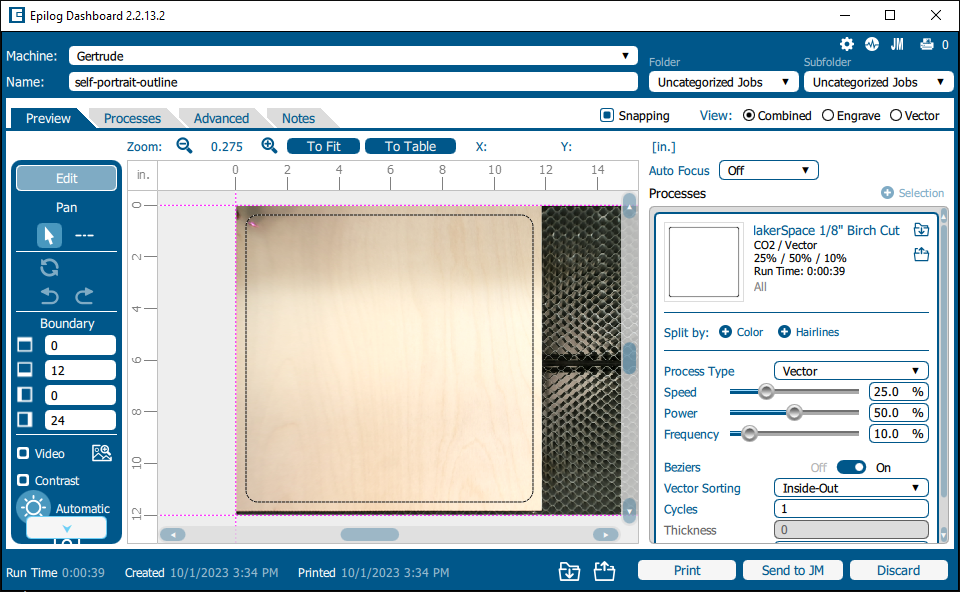This screenshot has width=960, height=592.
Task: Click the image search icon beside Video
Action: pos(101,453)
